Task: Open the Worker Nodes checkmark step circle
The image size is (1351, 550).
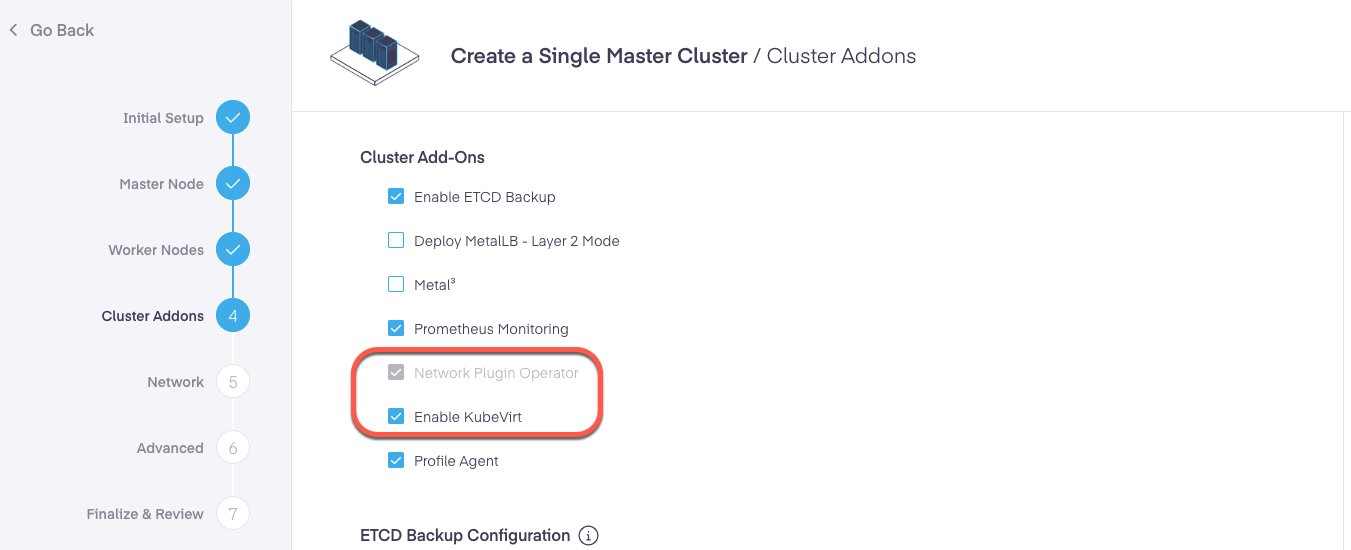Action: point(233,250)
